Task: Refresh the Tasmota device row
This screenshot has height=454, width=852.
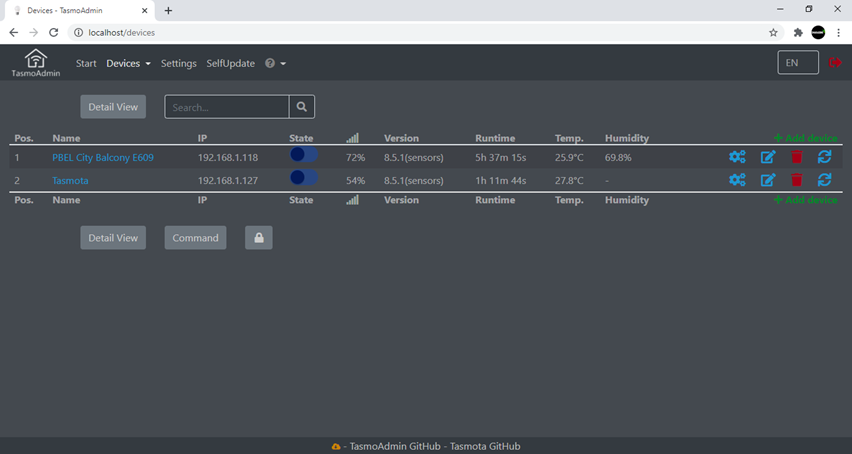Action: (824, 180)
